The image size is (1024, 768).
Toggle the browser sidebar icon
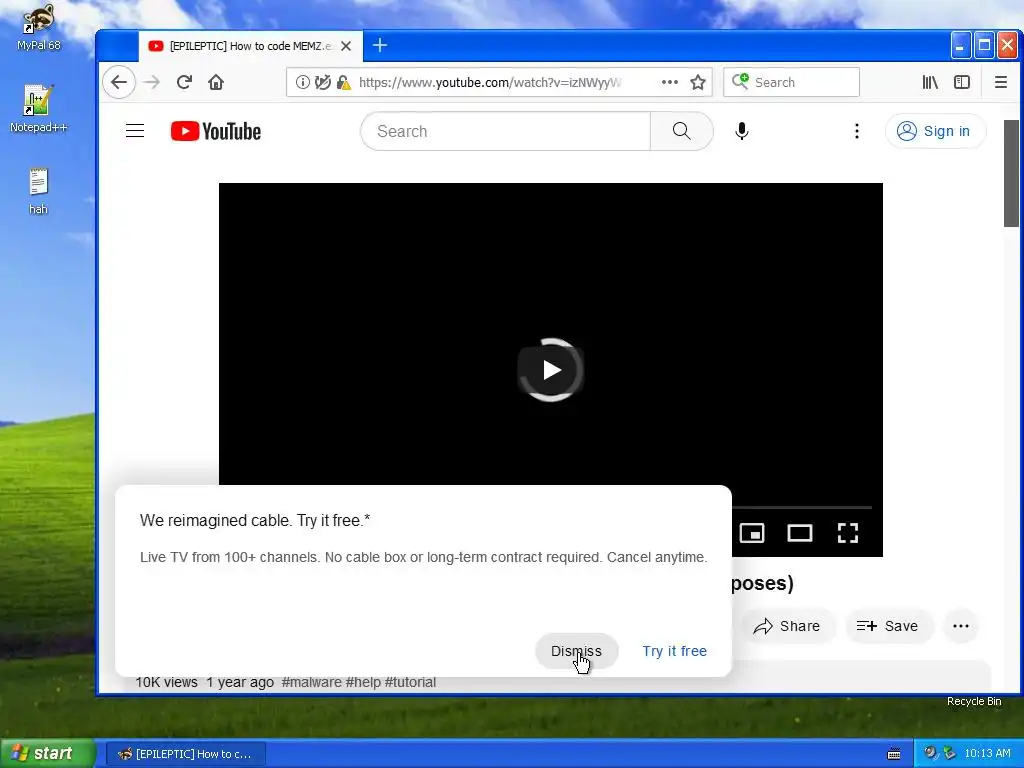coord(962,82)
